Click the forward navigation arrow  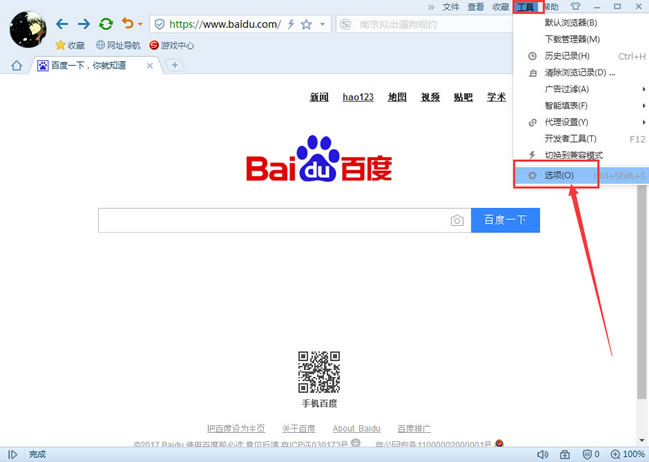pos(83,23)
